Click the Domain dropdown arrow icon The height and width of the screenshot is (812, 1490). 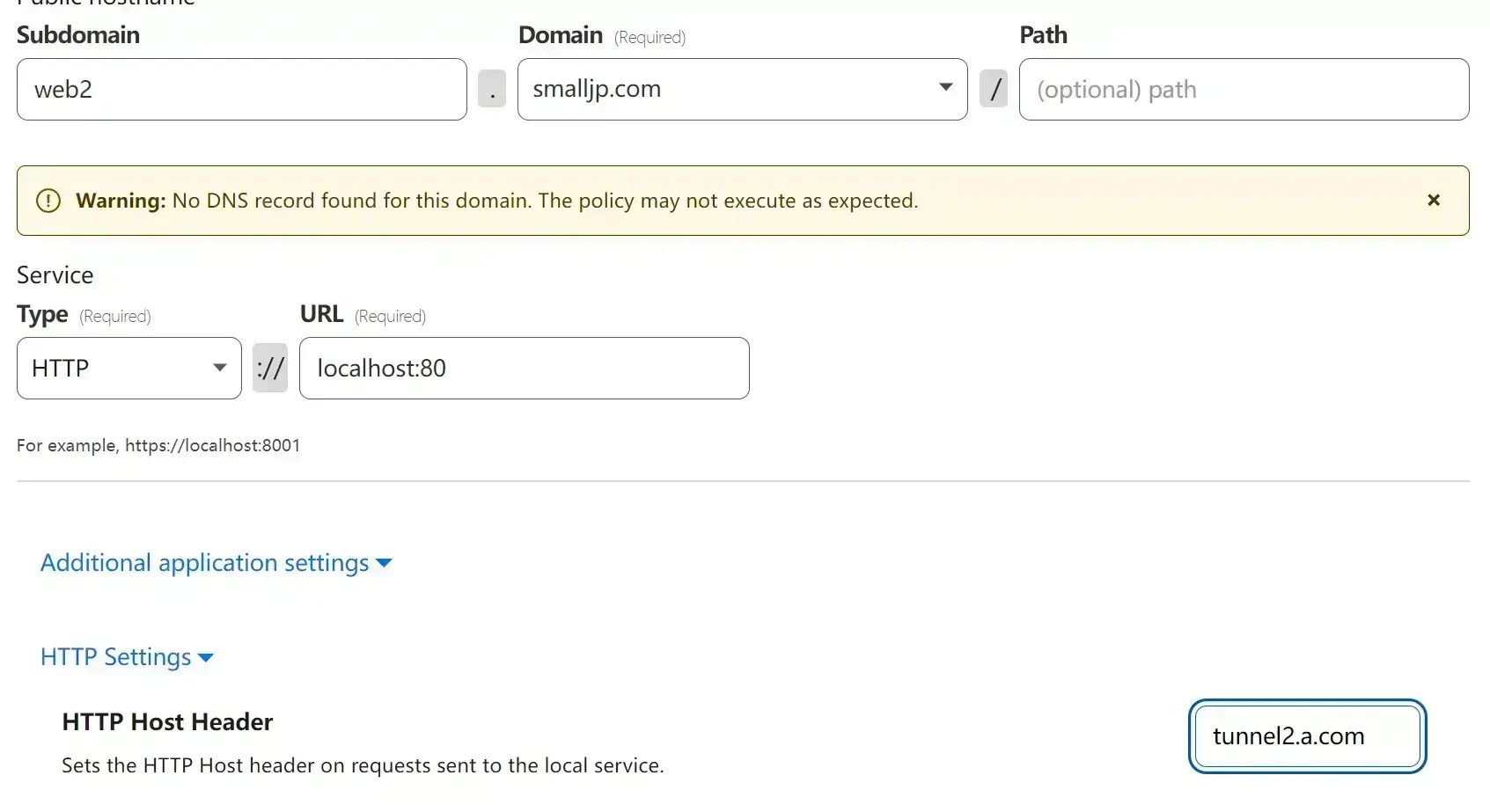click(946, 87)
